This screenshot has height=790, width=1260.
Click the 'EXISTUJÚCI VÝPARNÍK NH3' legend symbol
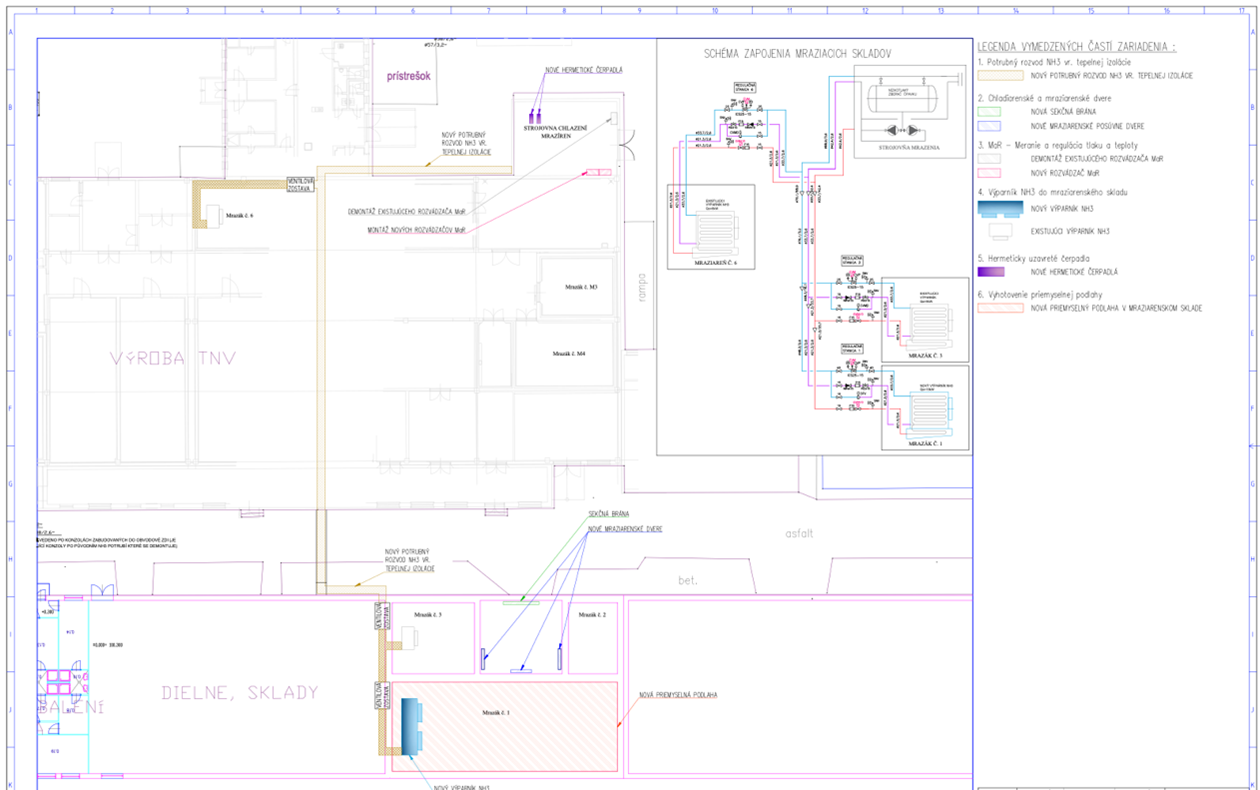click(1001, 231)
